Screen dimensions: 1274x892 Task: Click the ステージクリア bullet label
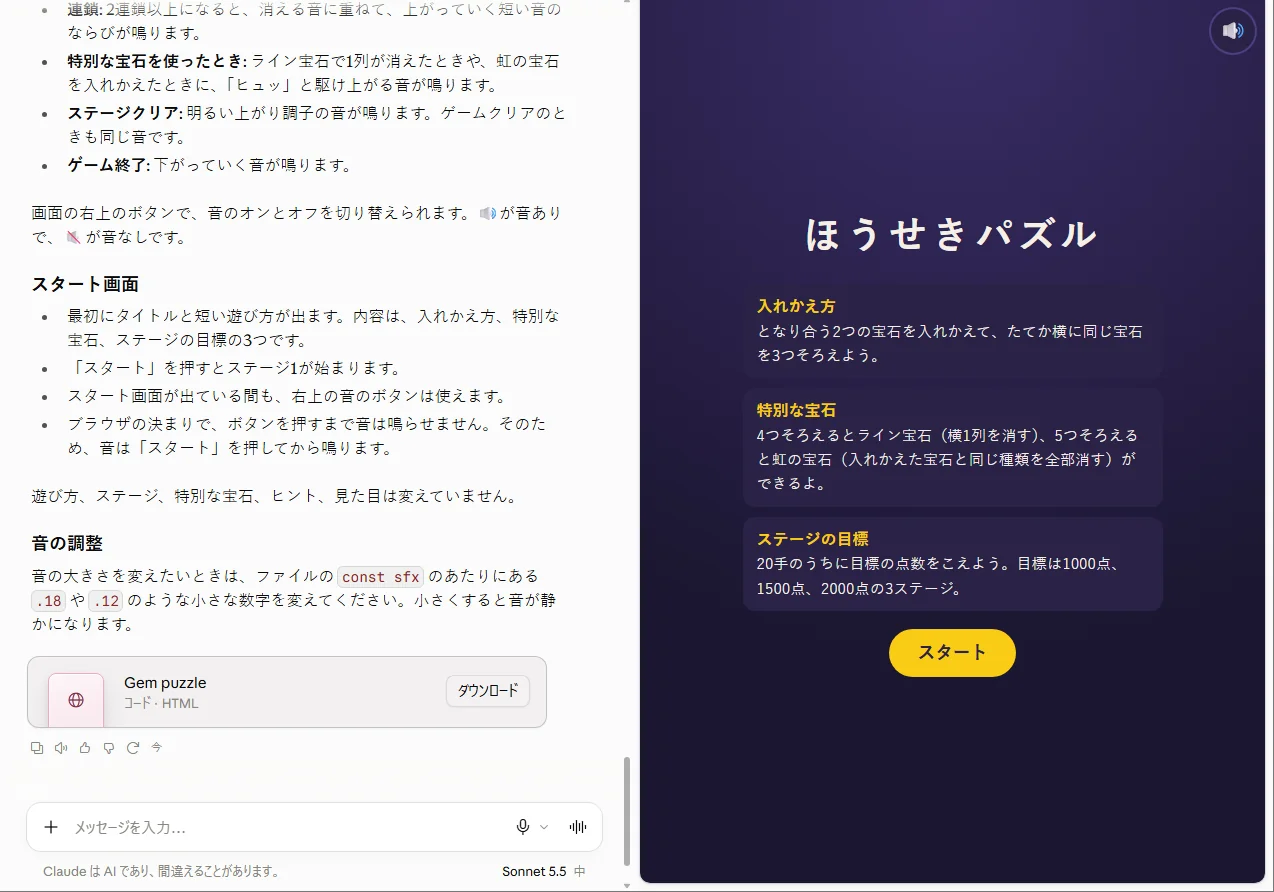125,112
